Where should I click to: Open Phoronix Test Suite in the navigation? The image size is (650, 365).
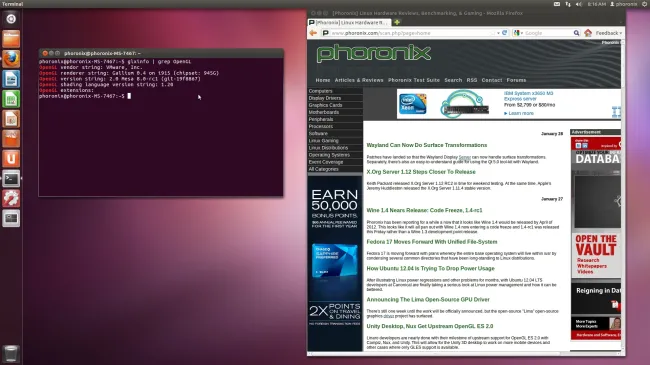[x=414, y=80]
